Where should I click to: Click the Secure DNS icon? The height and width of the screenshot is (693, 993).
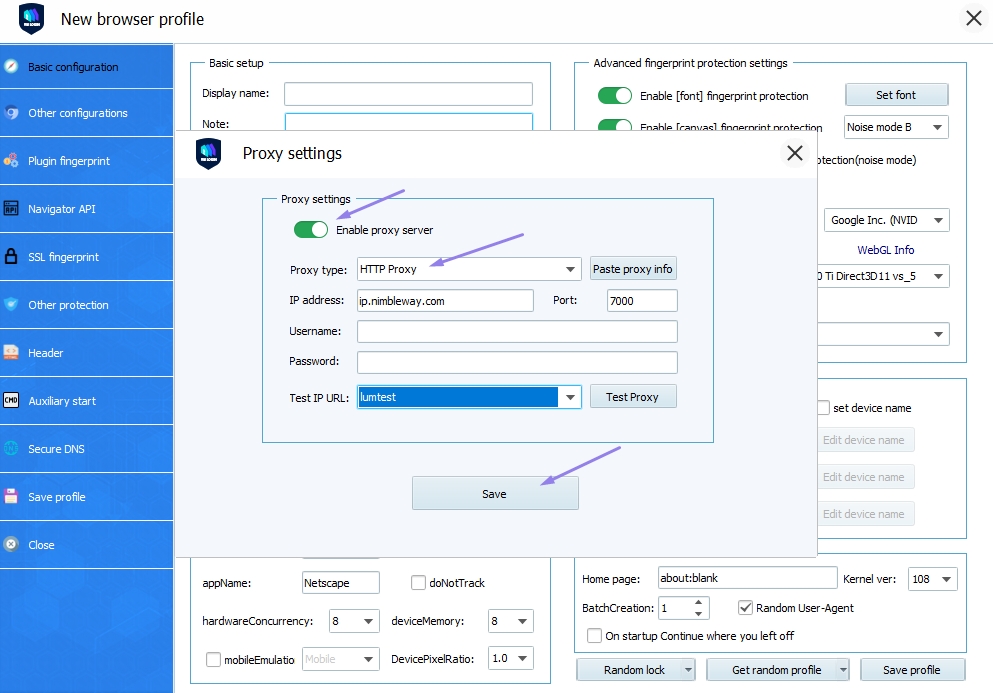pyautogui.click(x=11, y=448)
